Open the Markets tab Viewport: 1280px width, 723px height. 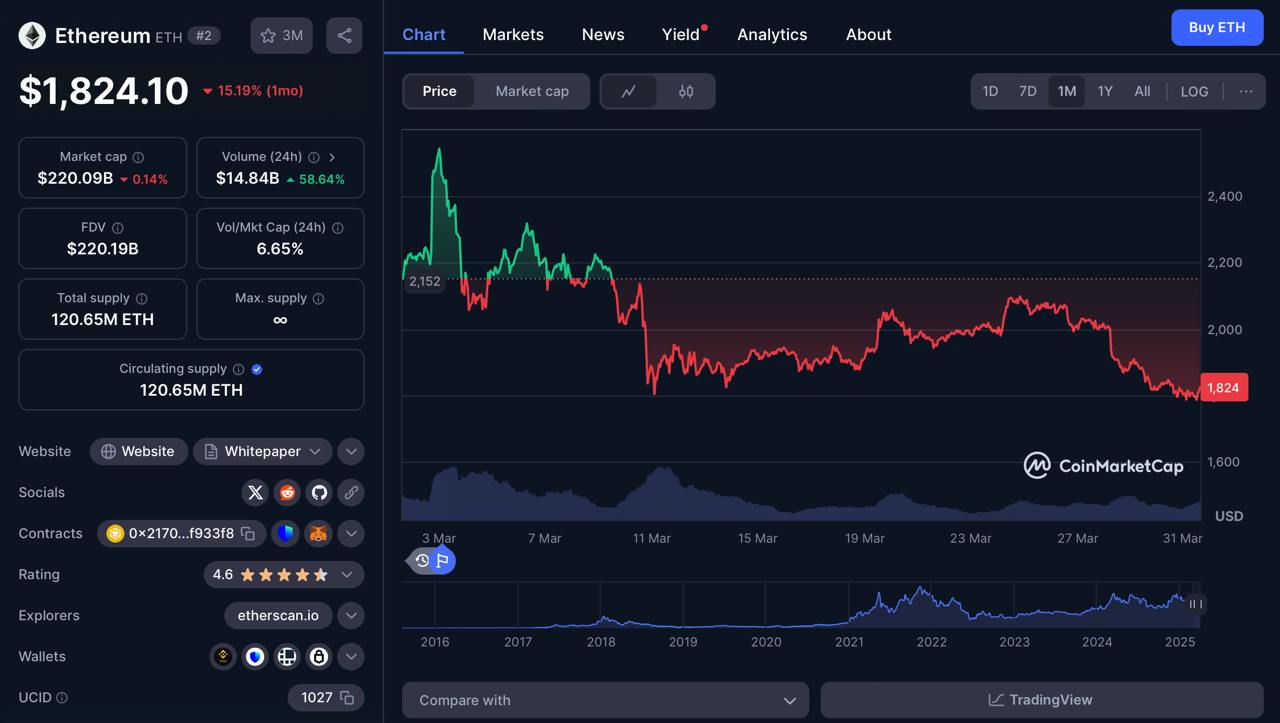[x=513, y=34]
